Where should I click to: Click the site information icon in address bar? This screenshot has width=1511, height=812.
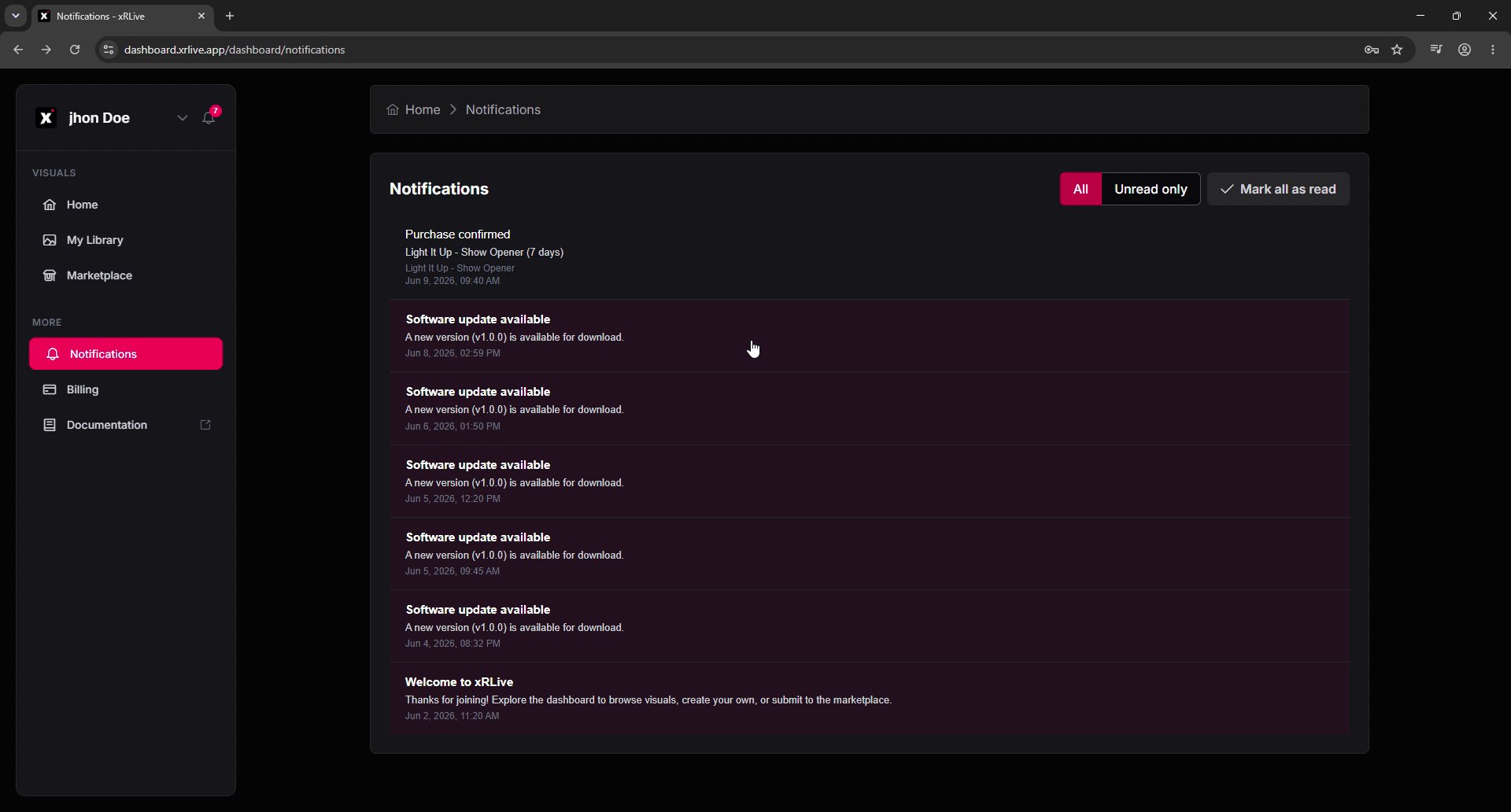tap(109, 50)
